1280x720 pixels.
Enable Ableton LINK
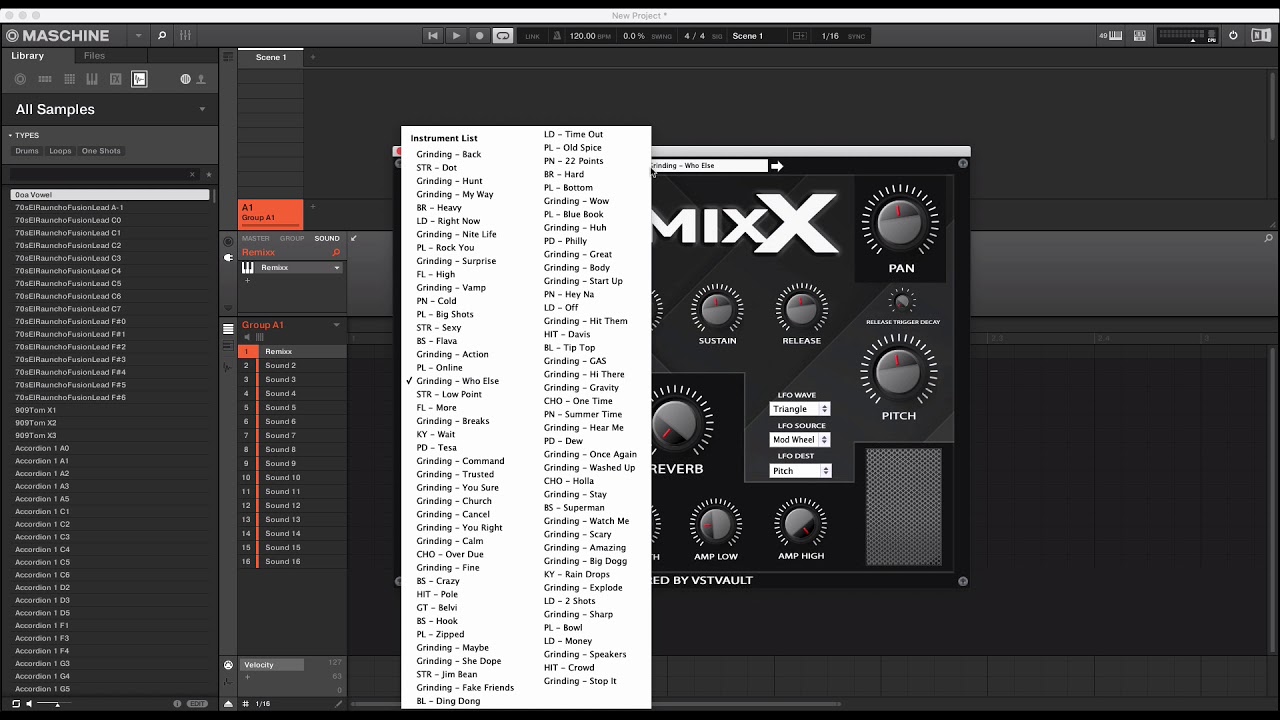click(532, 36)
